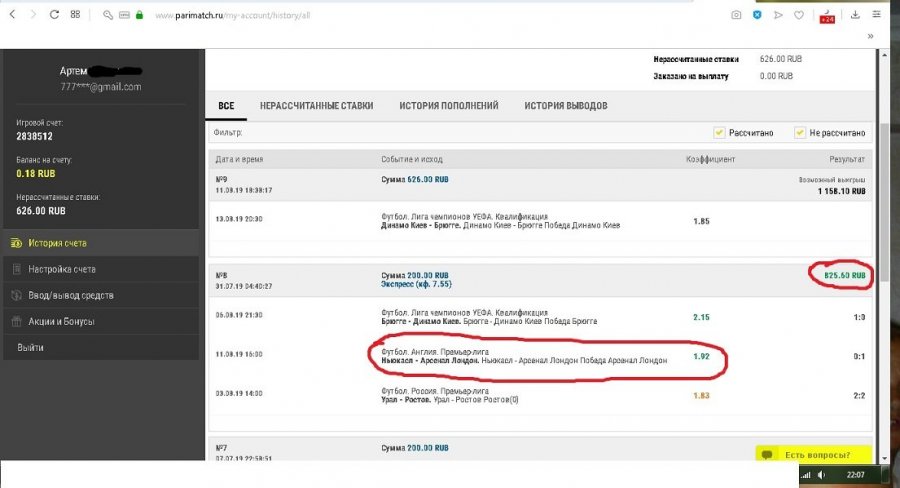The height and width of the screenshot is (488, 900).
Task: Click the green padlock security icon
Action: click(x=139, y=16)
